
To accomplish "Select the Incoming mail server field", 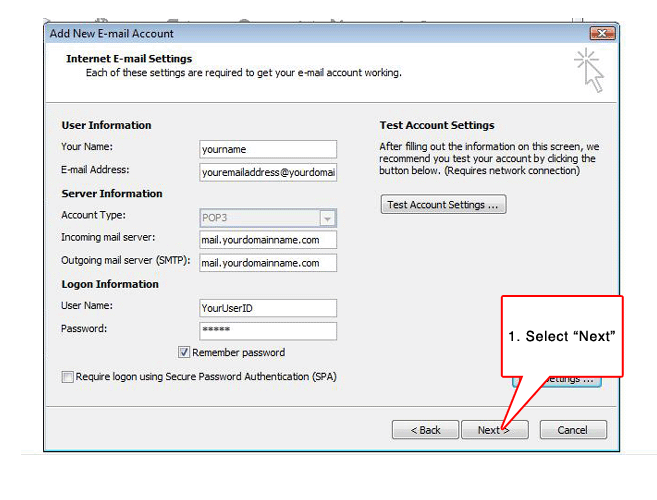I will [268, 240].
